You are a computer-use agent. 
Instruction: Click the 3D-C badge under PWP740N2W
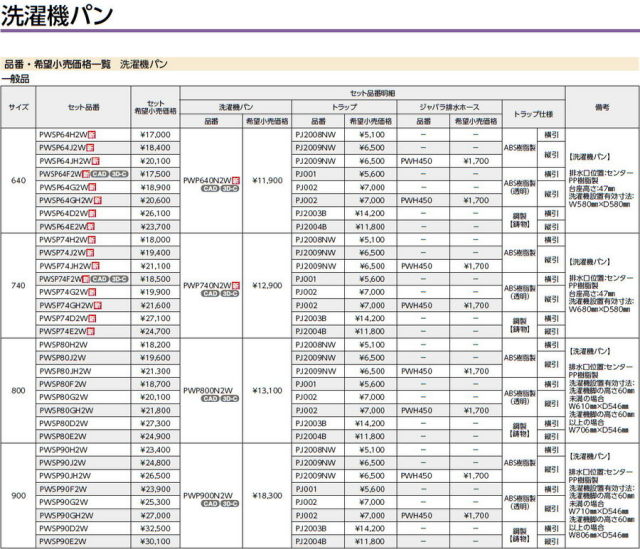click(x=230, y=293)
